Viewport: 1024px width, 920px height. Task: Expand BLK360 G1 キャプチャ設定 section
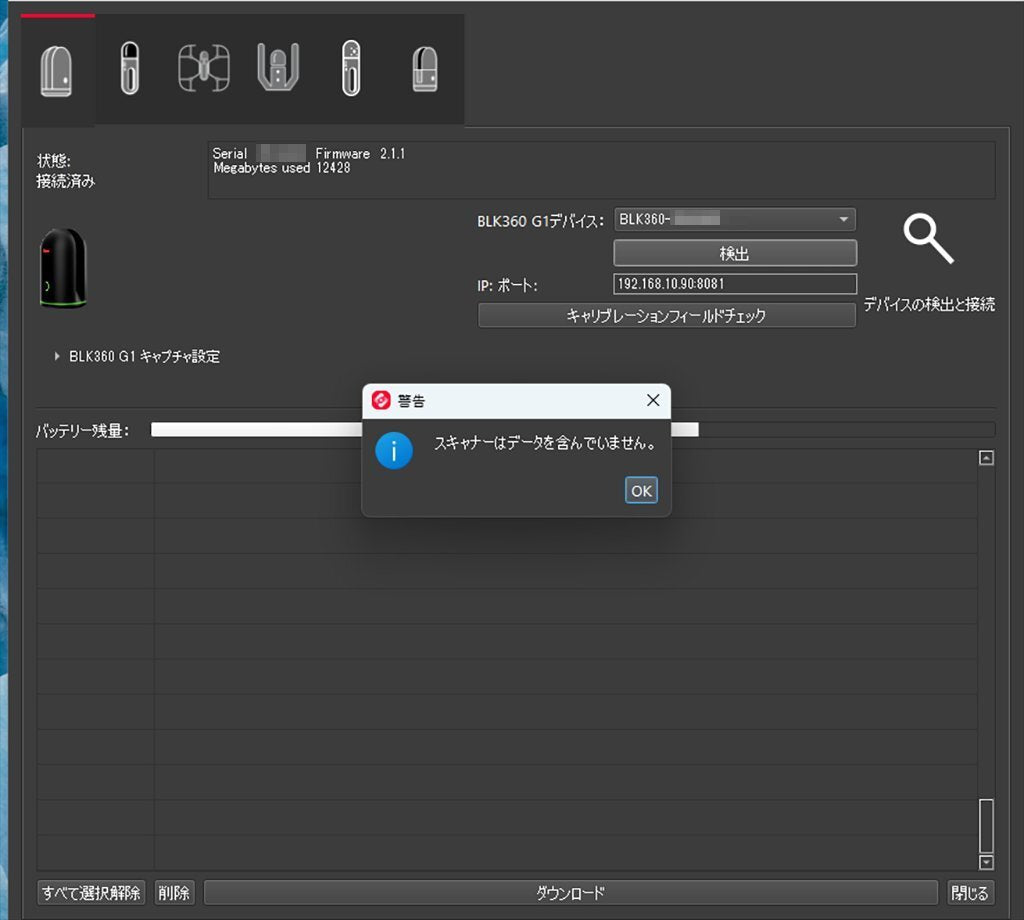point(57,357)
